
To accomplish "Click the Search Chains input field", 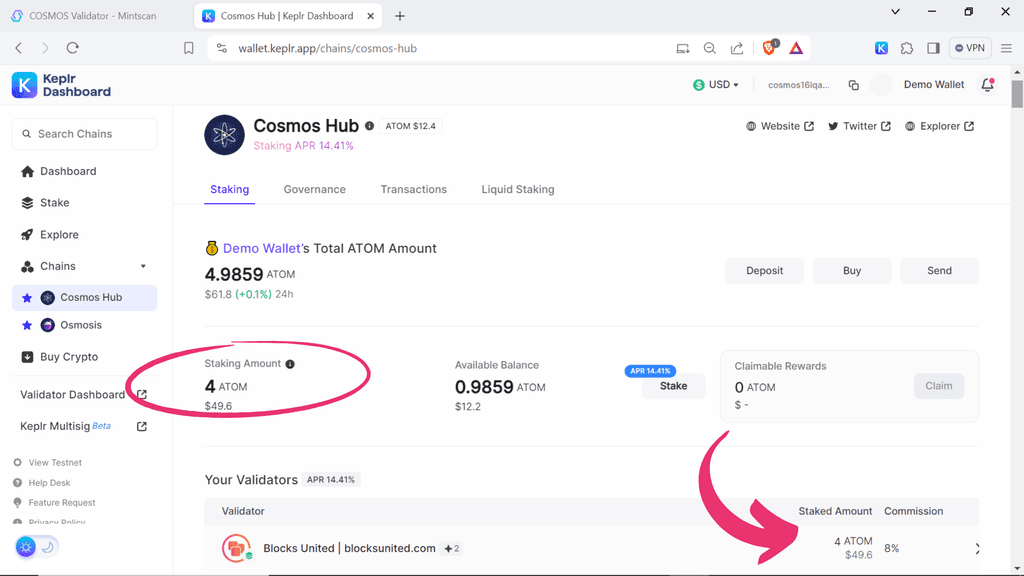I will [x=84, y=133].
